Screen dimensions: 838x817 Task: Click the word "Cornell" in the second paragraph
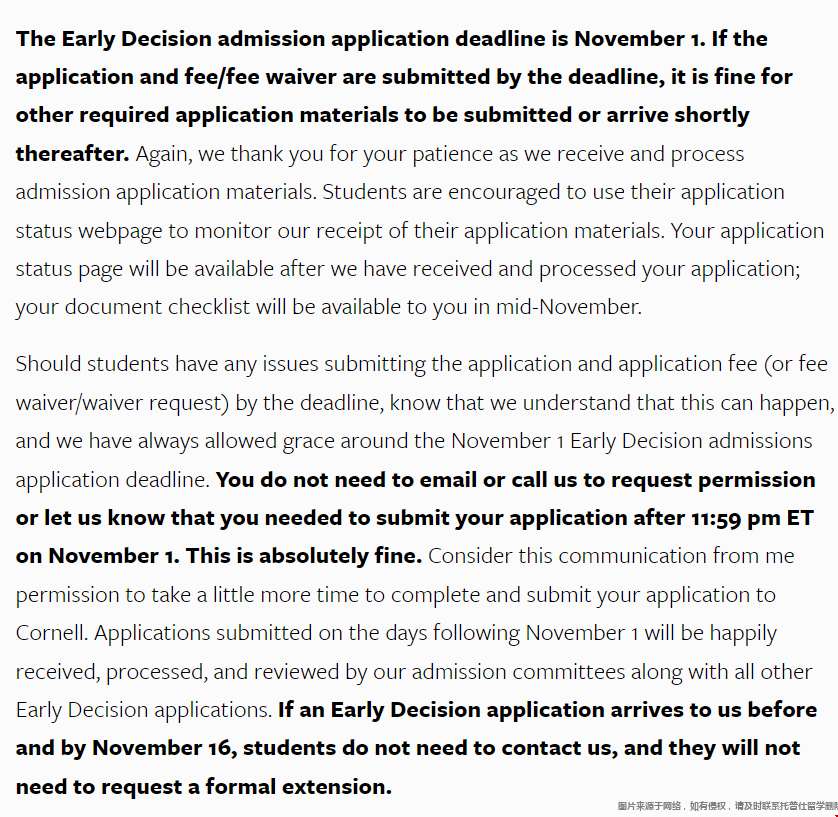point(50,633)
